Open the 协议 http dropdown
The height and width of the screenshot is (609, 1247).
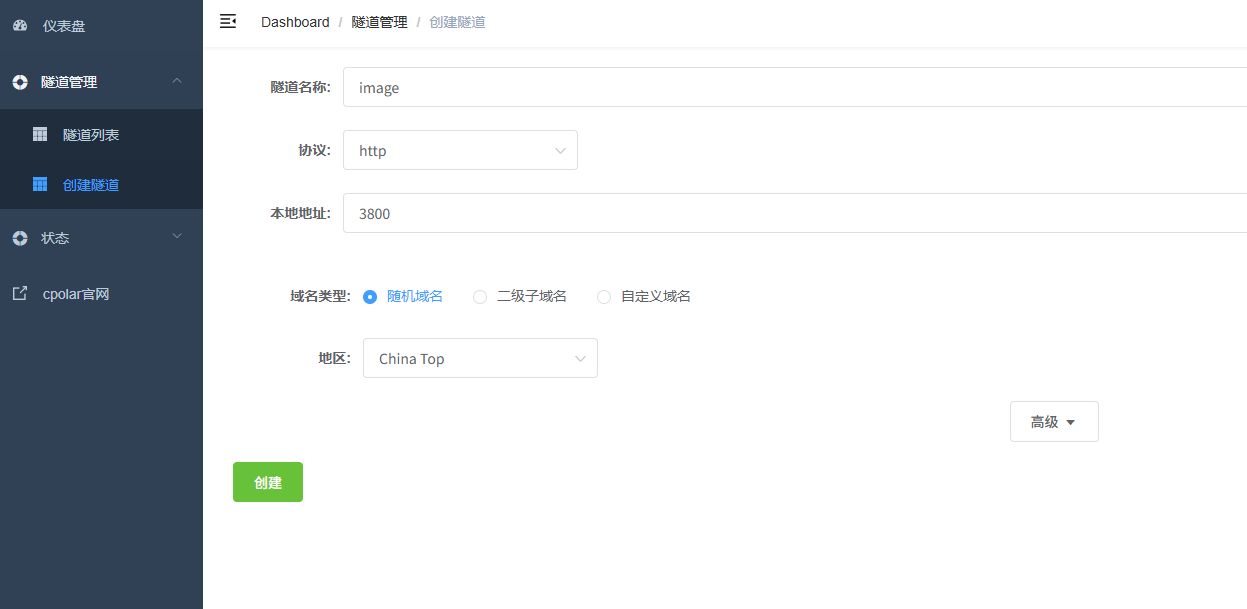pos(460,150)
